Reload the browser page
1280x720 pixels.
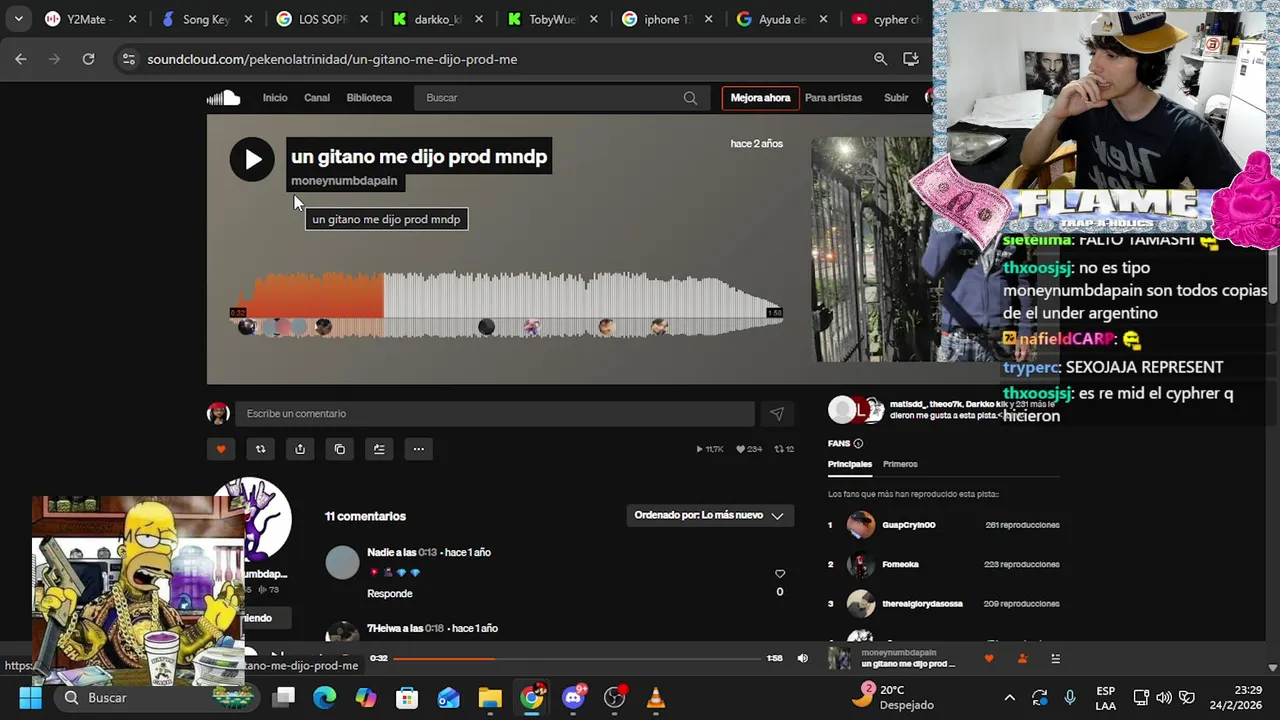[x=88, y=59]
